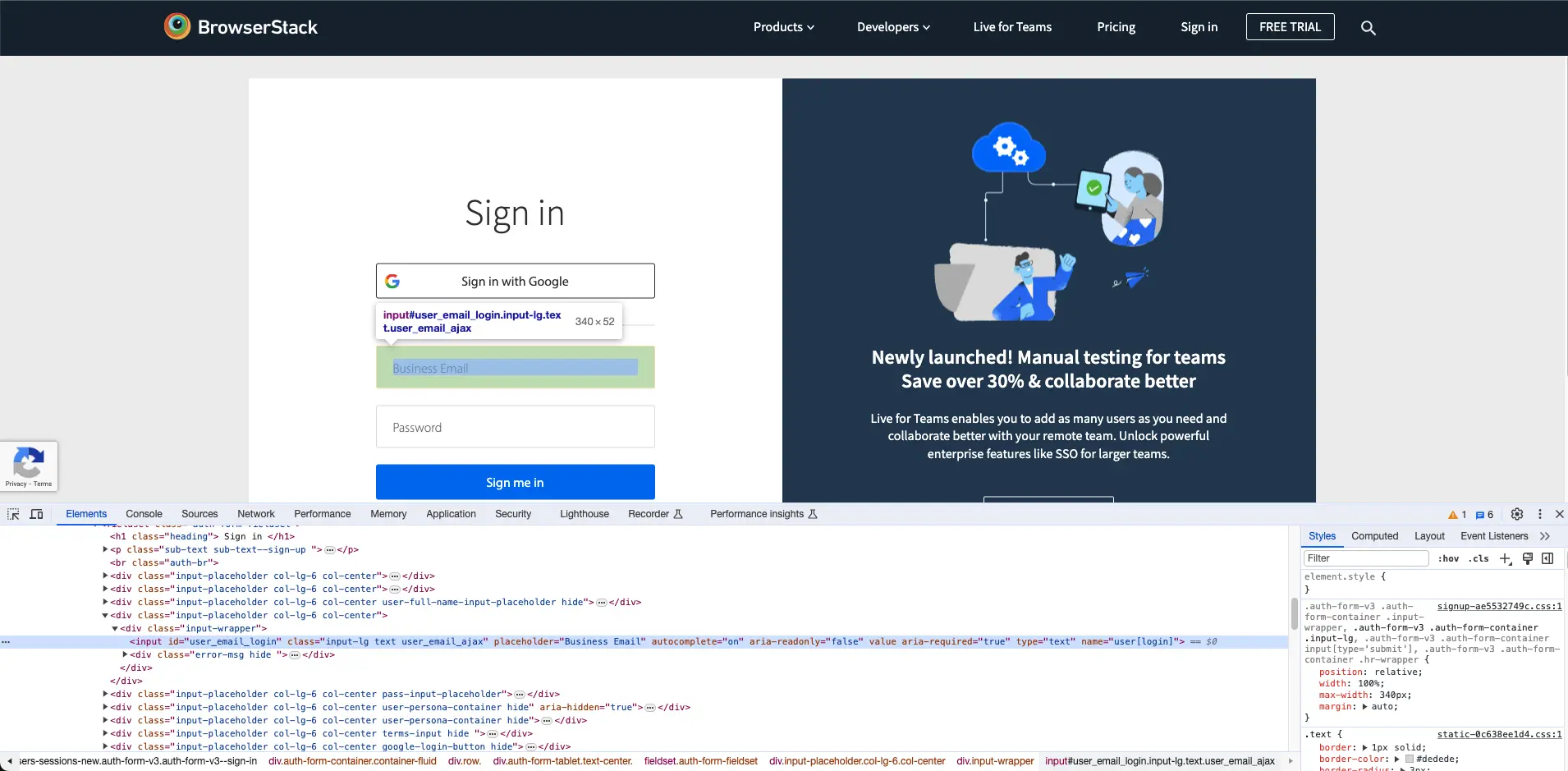Click the warning triangle issues counter
The height and width of the screenshot is (771, 1568).
[1457, 515]
